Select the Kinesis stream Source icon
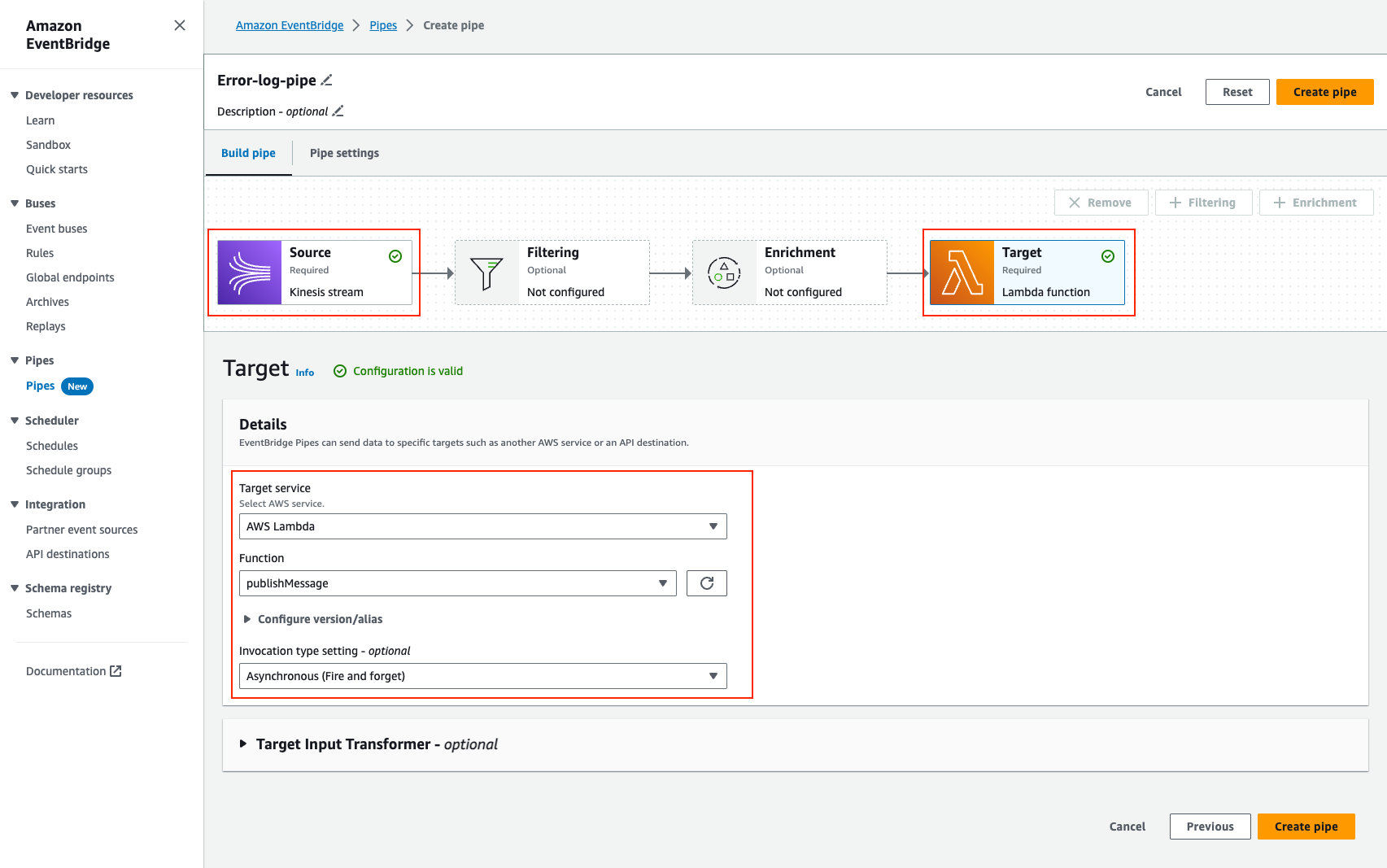 click(x=250, y=273)
